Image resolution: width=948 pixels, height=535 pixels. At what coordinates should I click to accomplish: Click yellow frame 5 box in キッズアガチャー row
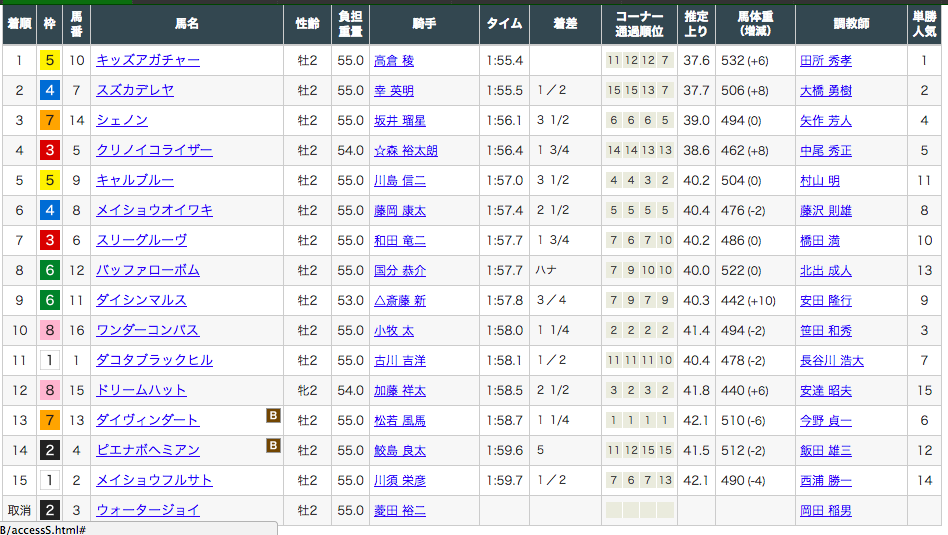pos(50,60)
